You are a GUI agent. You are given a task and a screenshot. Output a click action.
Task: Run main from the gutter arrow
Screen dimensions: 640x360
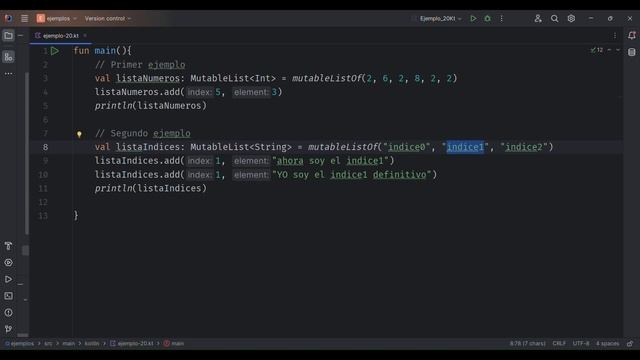point(55,51)
